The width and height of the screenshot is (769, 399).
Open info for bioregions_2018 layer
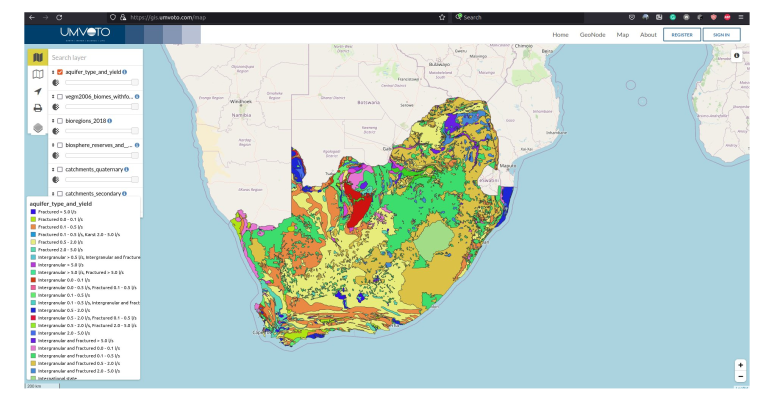(109, 121)
